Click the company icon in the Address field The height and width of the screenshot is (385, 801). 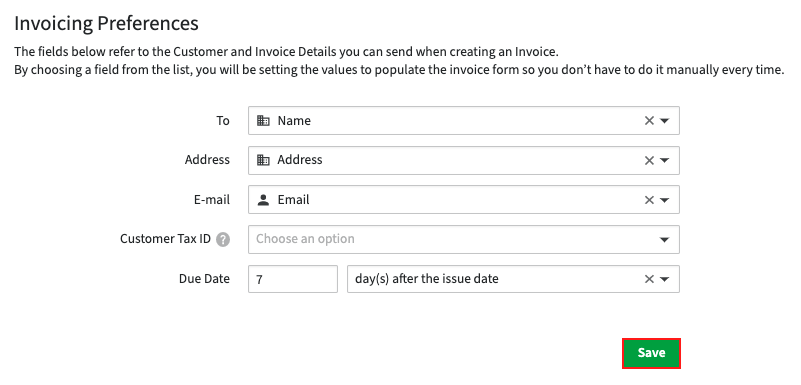point(263,160)
